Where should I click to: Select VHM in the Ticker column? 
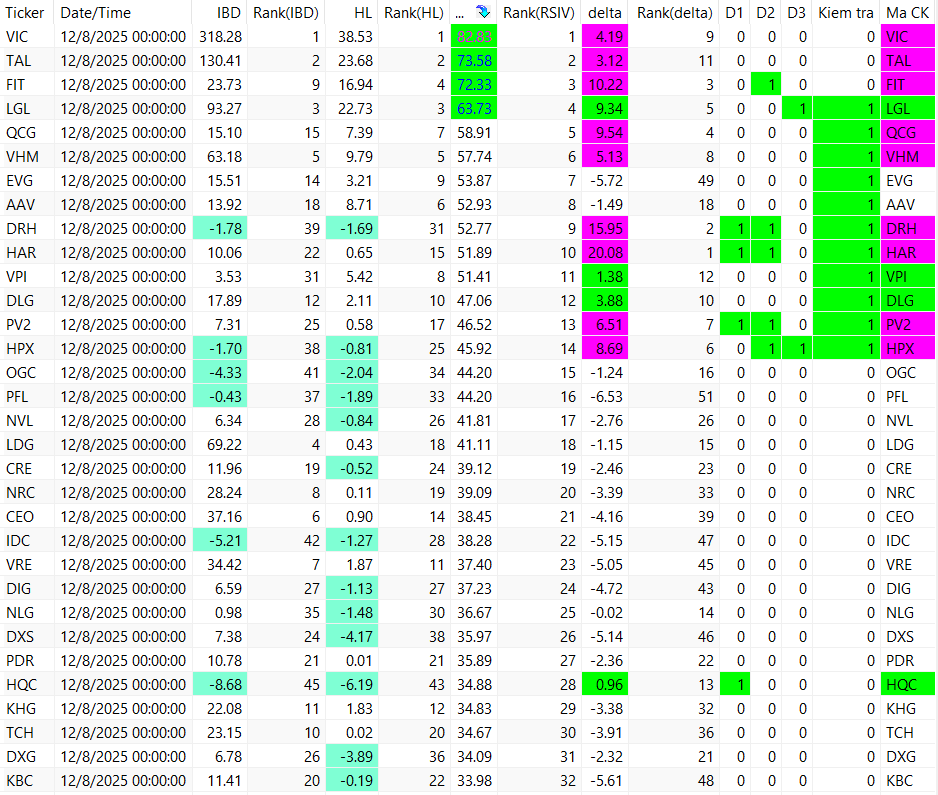click(22, 156)
